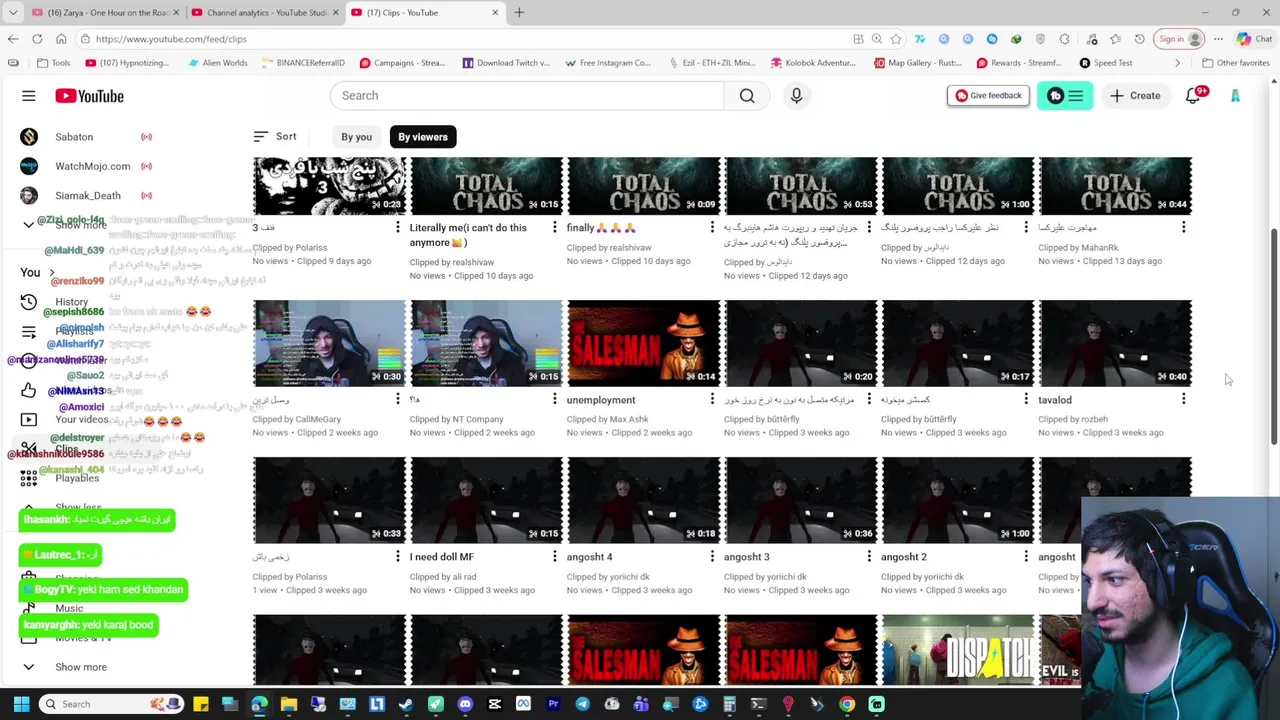Open options for 'finally' clip
This screenshot has height=720, width=1280.
pos(712,228)
